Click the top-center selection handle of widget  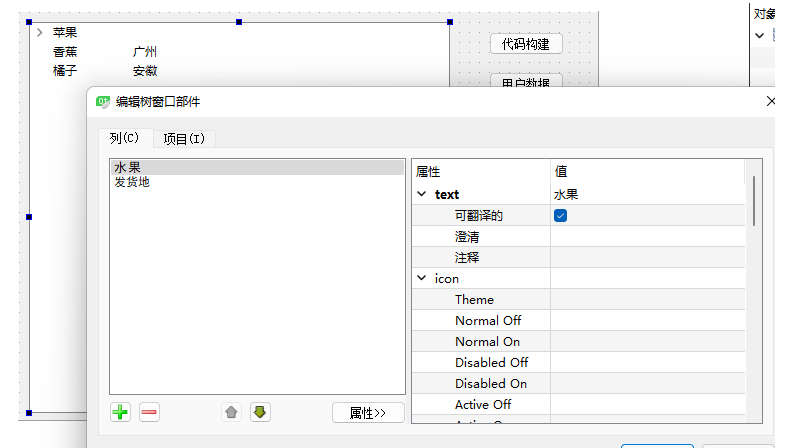coord(239,22)
